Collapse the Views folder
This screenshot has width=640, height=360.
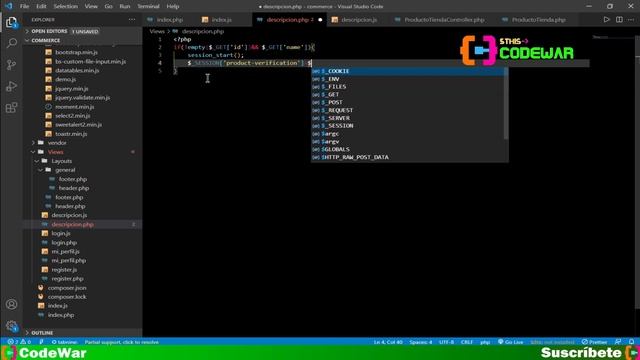pos(56,152)
